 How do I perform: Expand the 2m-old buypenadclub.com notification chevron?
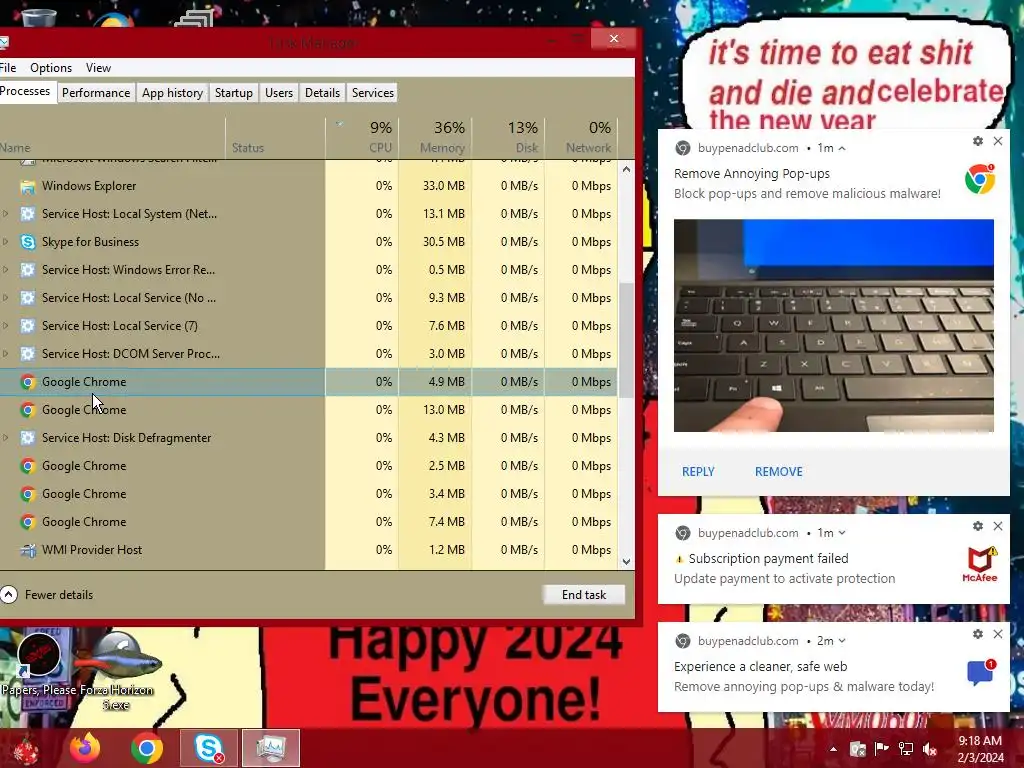842,641
